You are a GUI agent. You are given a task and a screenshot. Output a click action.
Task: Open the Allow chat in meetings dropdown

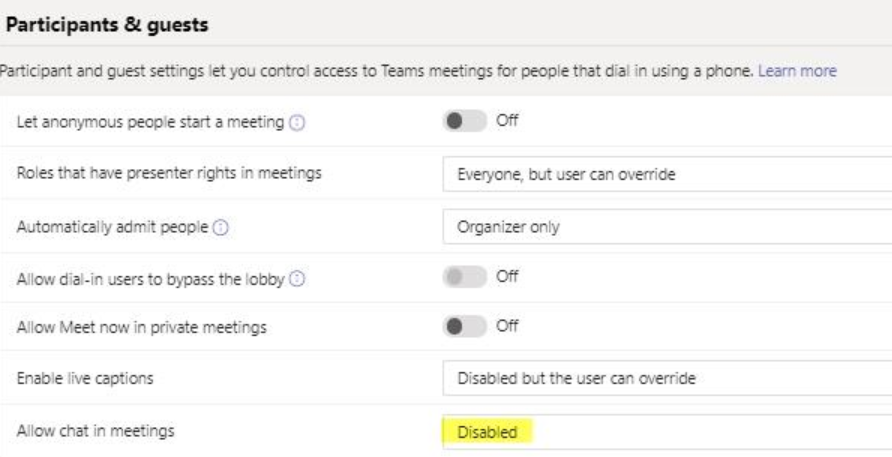pyautogui.click(x=666, y=432)
